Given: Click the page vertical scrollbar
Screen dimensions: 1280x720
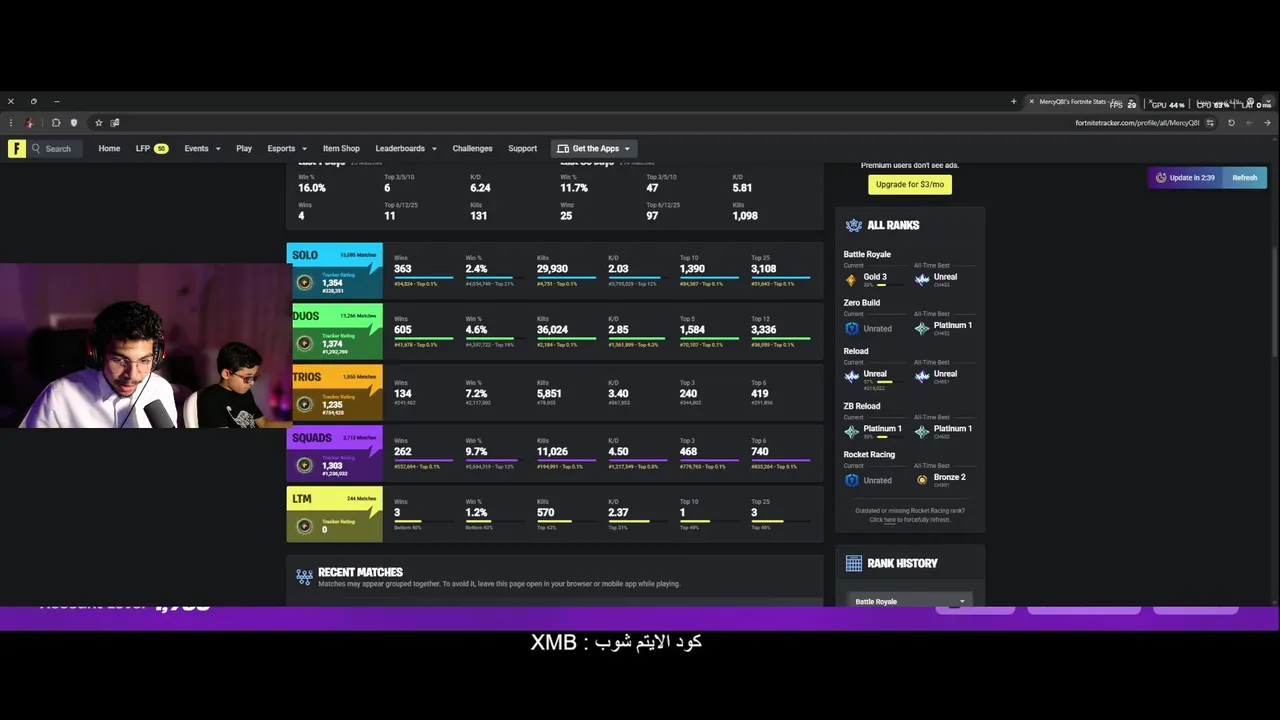Looking at the screenshot, I should pyautogui.click(x=1273, y=300).
